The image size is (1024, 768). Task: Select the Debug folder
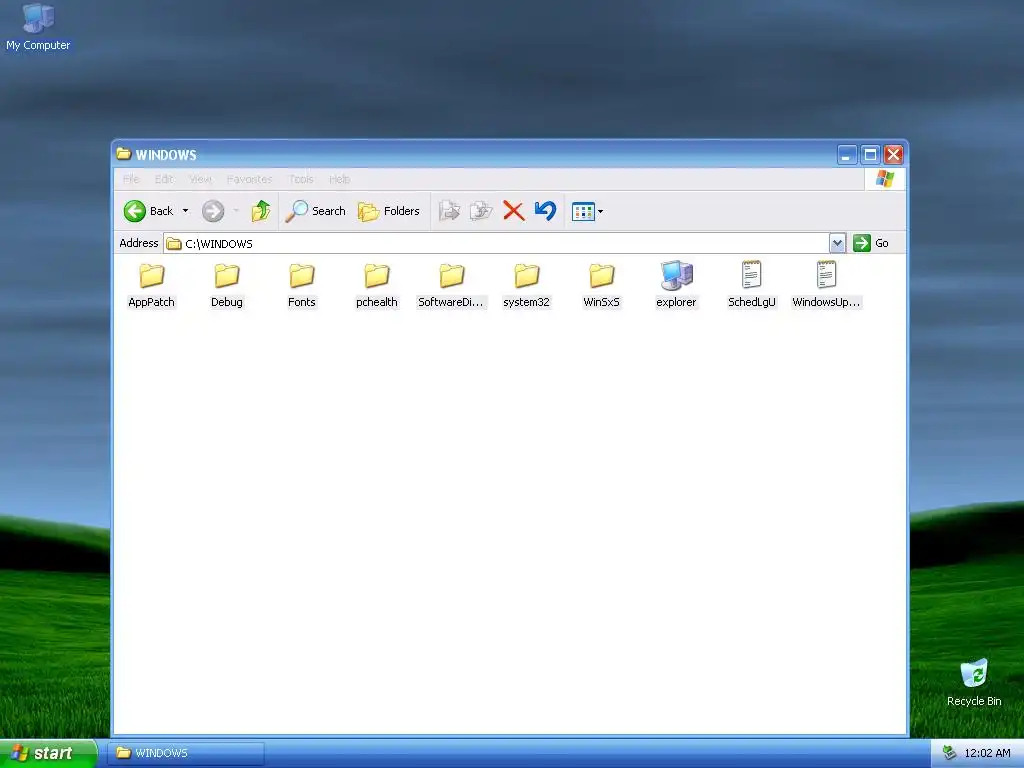tap(227, 285)
